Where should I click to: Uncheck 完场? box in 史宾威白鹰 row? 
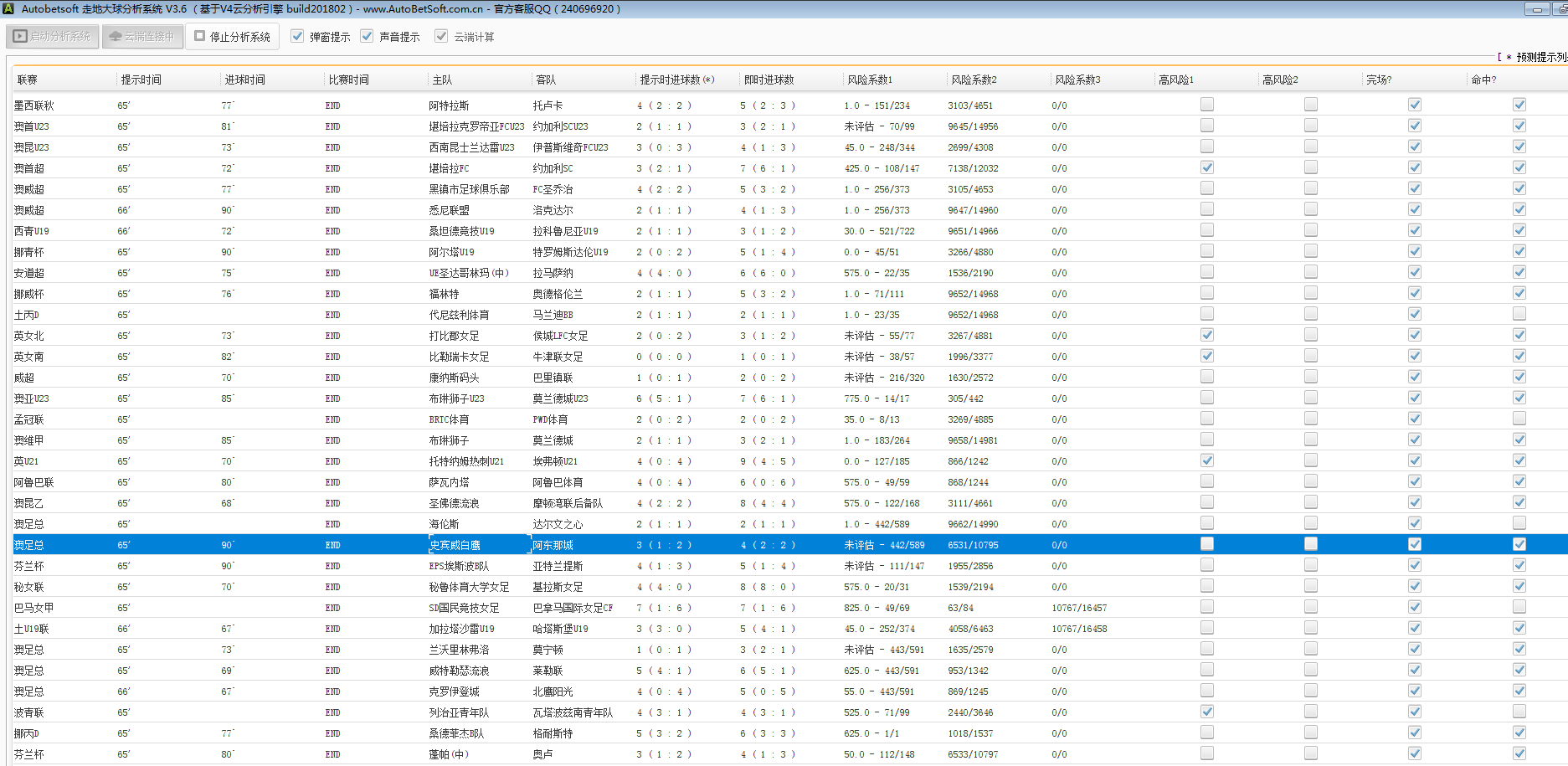pyautogui.click(x=1414, y=544)
